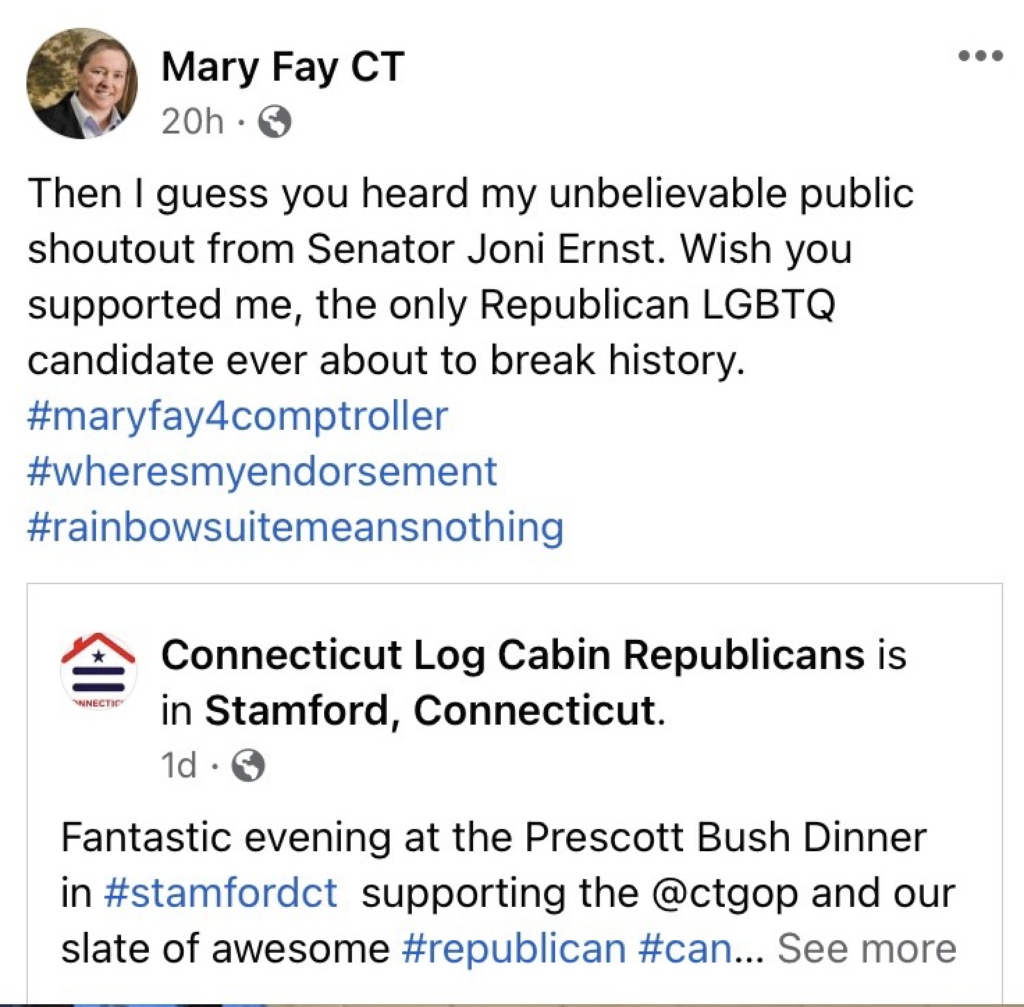Screen dimensions: 1024x1007
Task: Click the public globe icon beside 20h
Action: (275, 121)
